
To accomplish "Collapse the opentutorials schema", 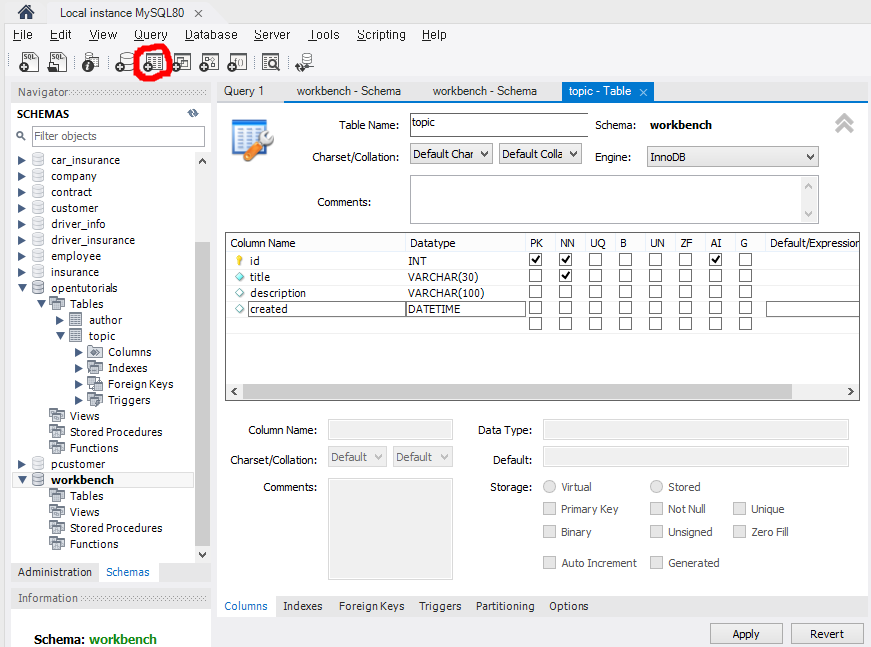I will pos(22,288).
